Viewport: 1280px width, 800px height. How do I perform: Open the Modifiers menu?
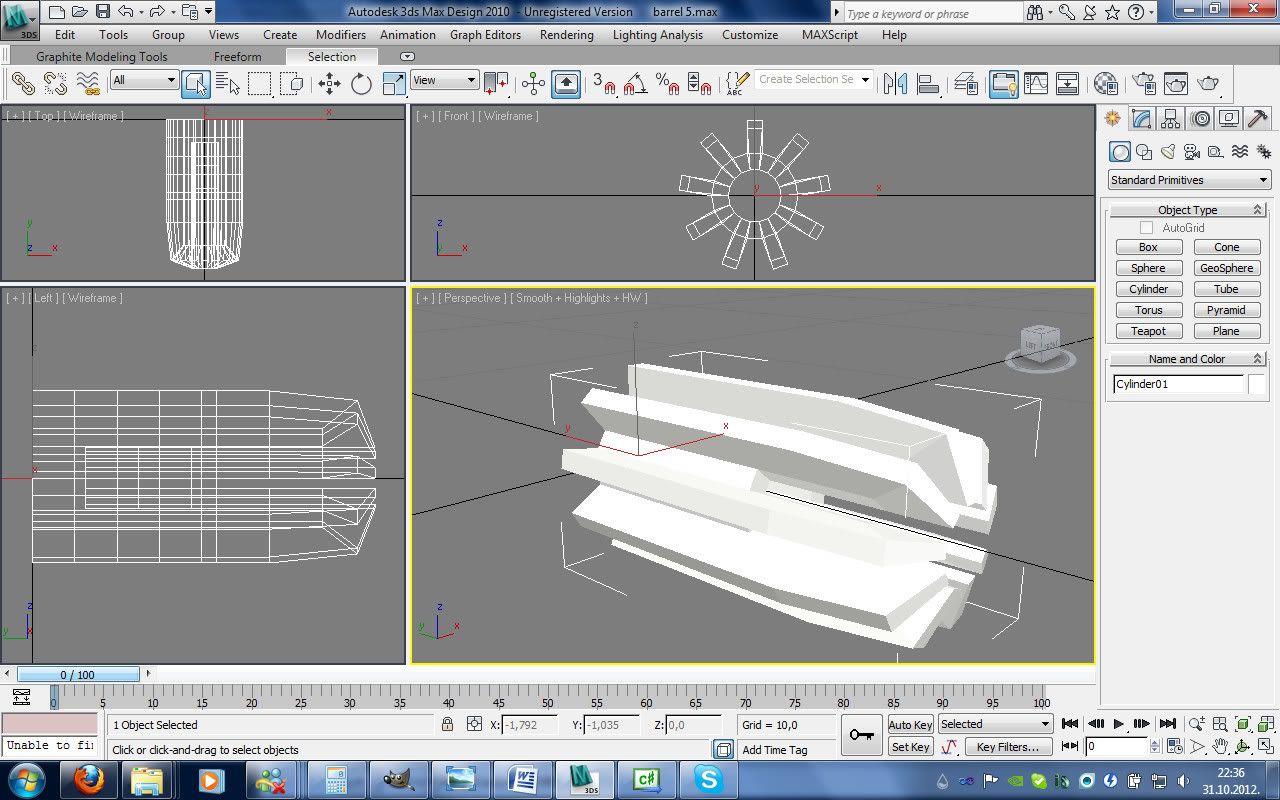341,35
